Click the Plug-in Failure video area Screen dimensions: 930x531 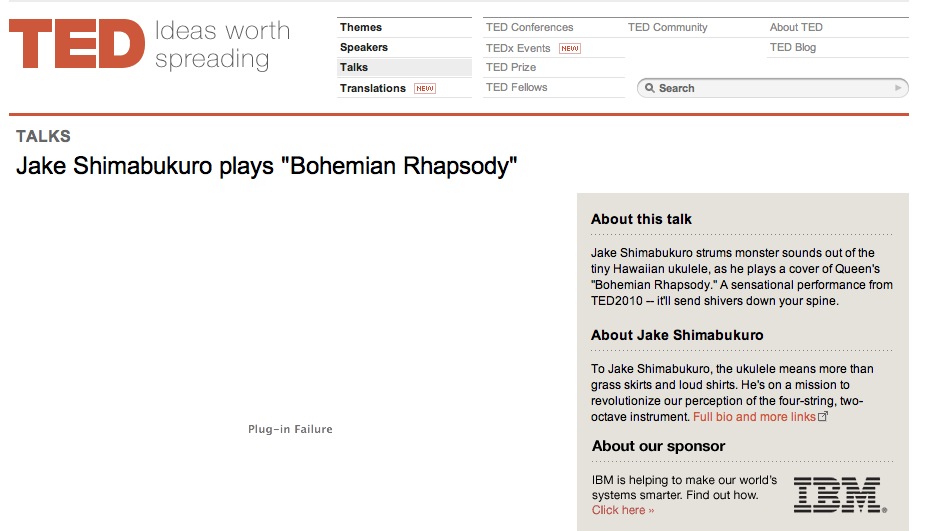(290, 429)
